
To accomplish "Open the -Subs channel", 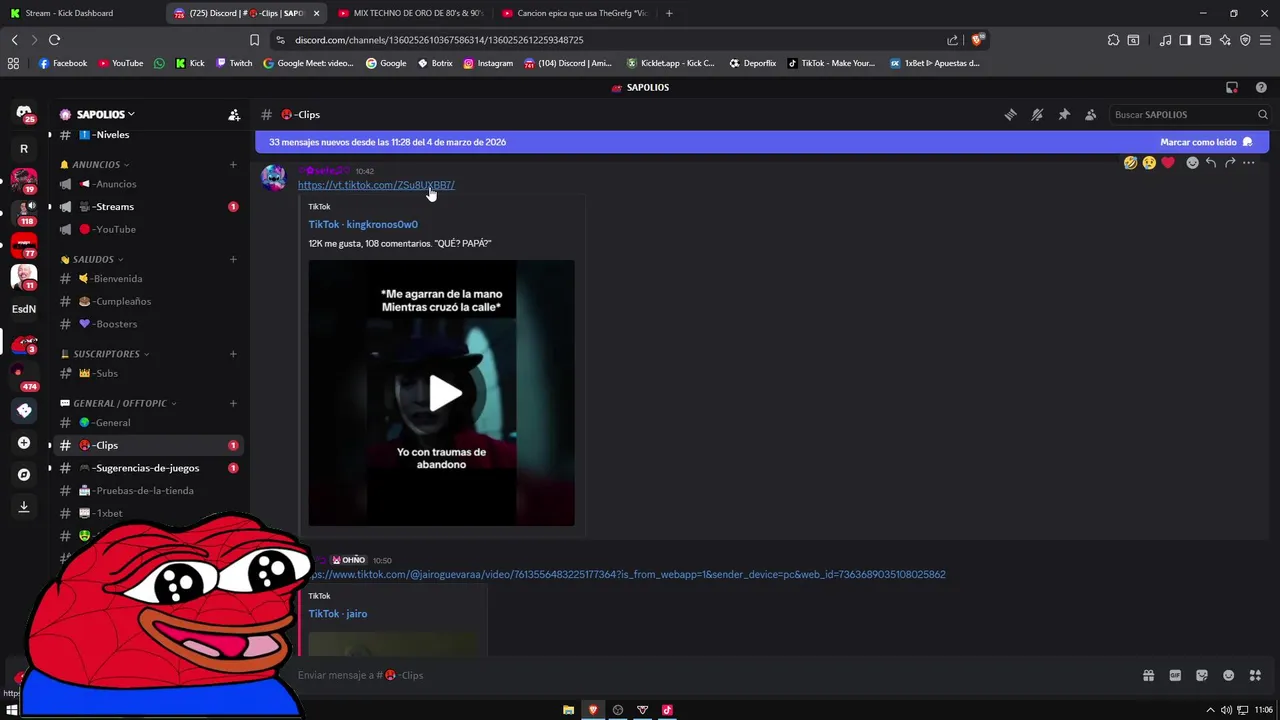I will point(148,373).
